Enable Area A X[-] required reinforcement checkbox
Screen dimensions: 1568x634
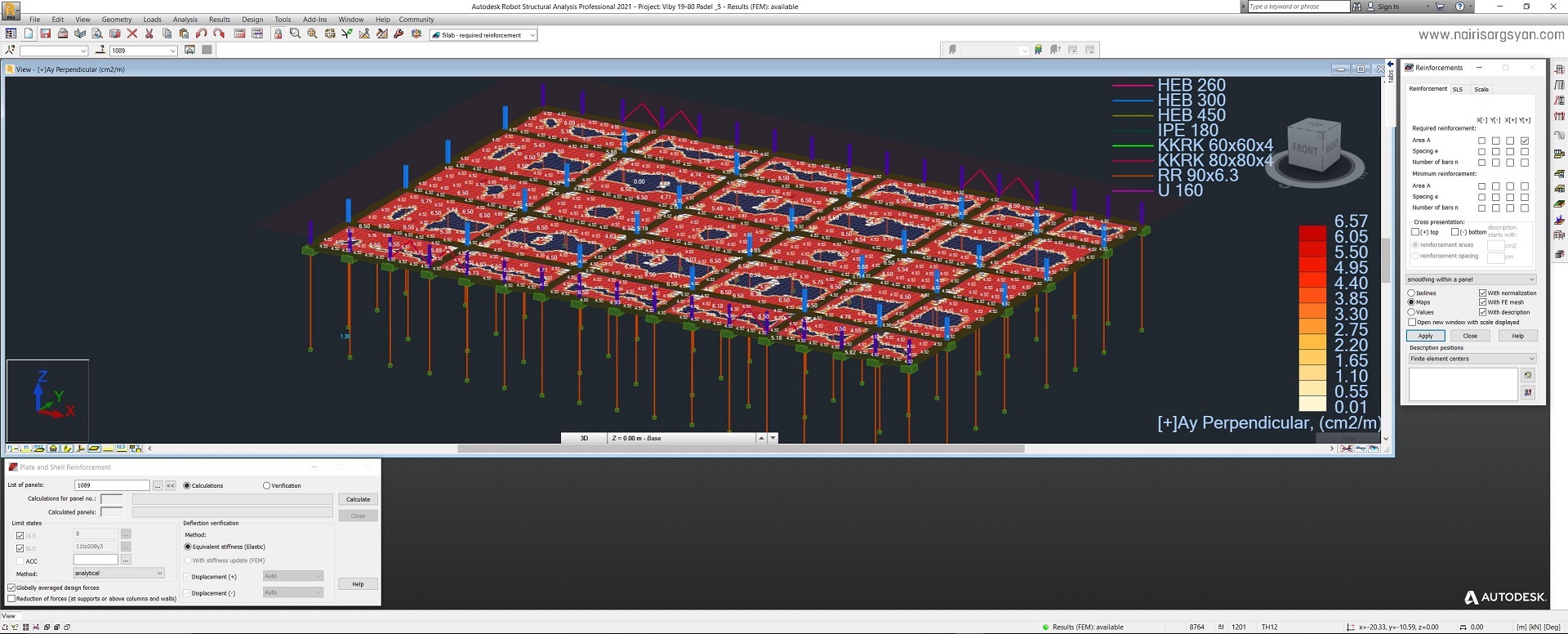(1482, 141)
